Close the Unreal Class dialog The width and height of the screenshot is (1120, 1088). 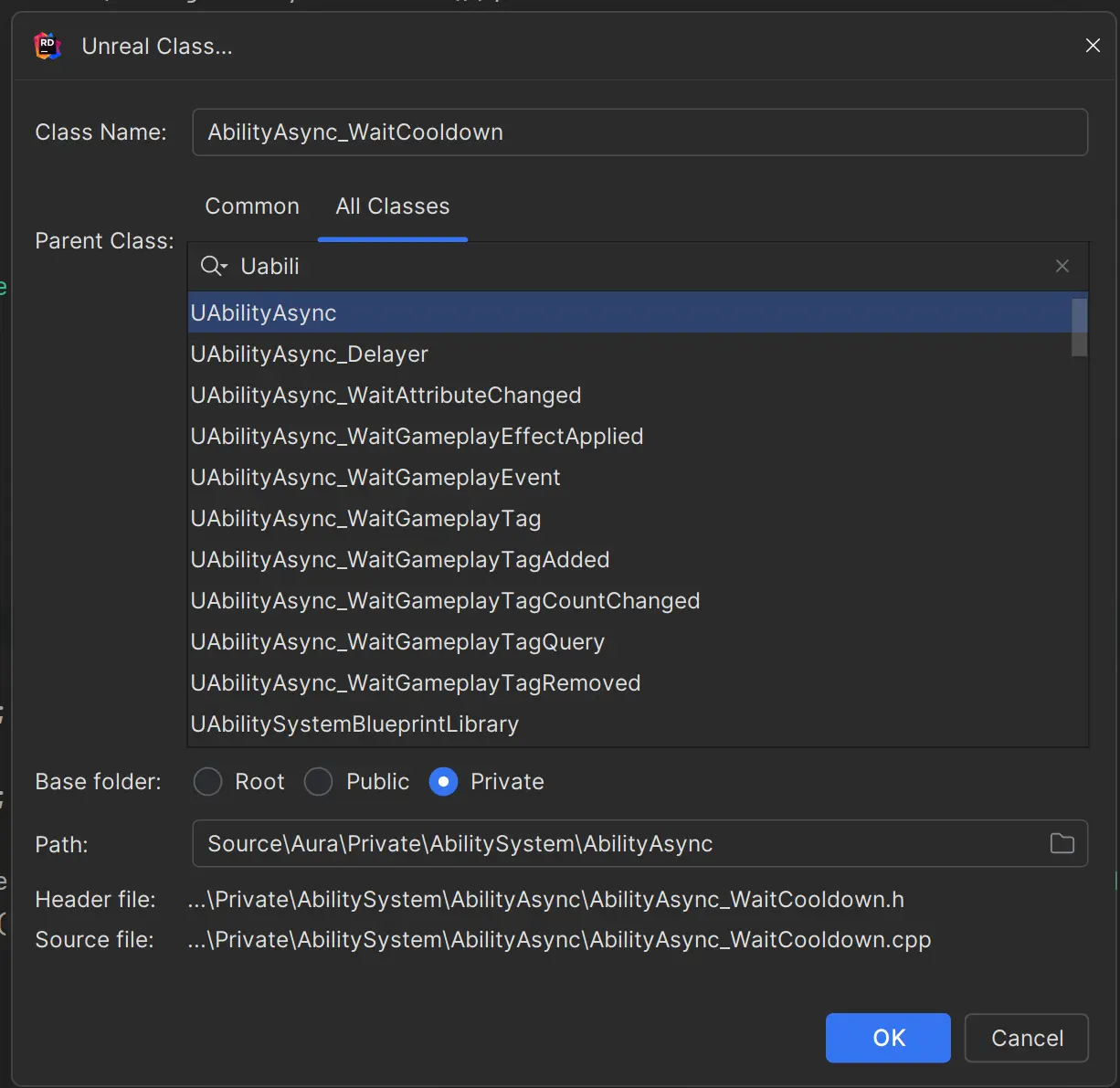coord(1092,46)
